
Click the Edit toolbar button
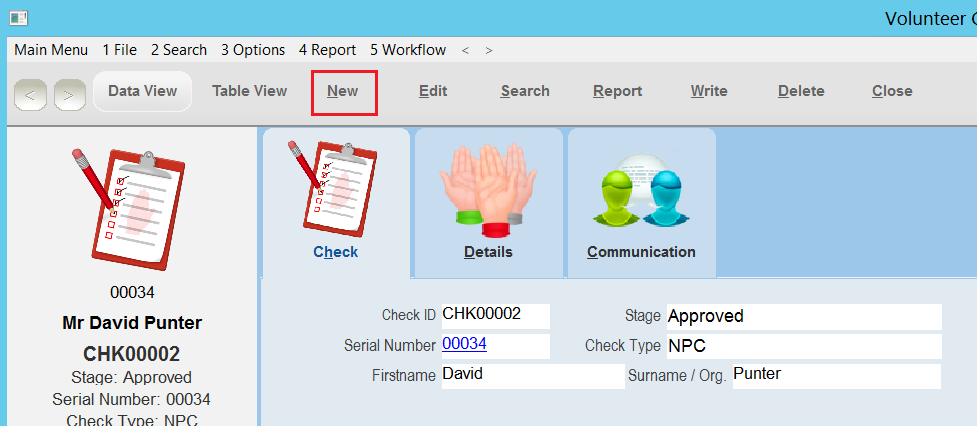tap(433, 92)
